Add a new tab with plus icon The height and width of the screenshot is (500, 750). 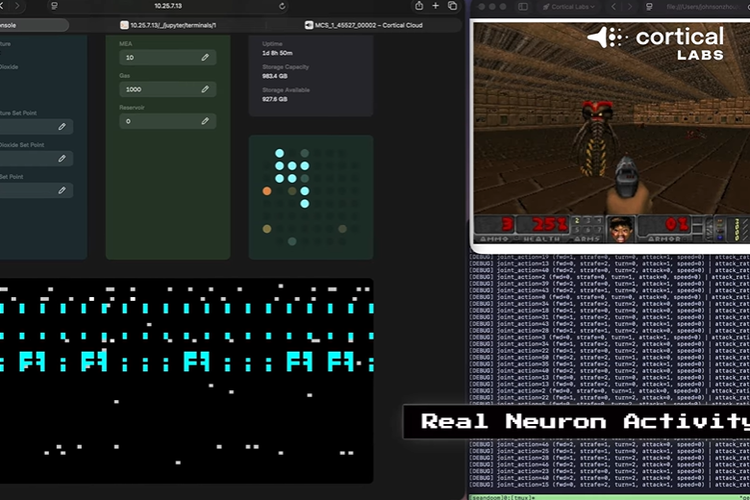[437, 6]
